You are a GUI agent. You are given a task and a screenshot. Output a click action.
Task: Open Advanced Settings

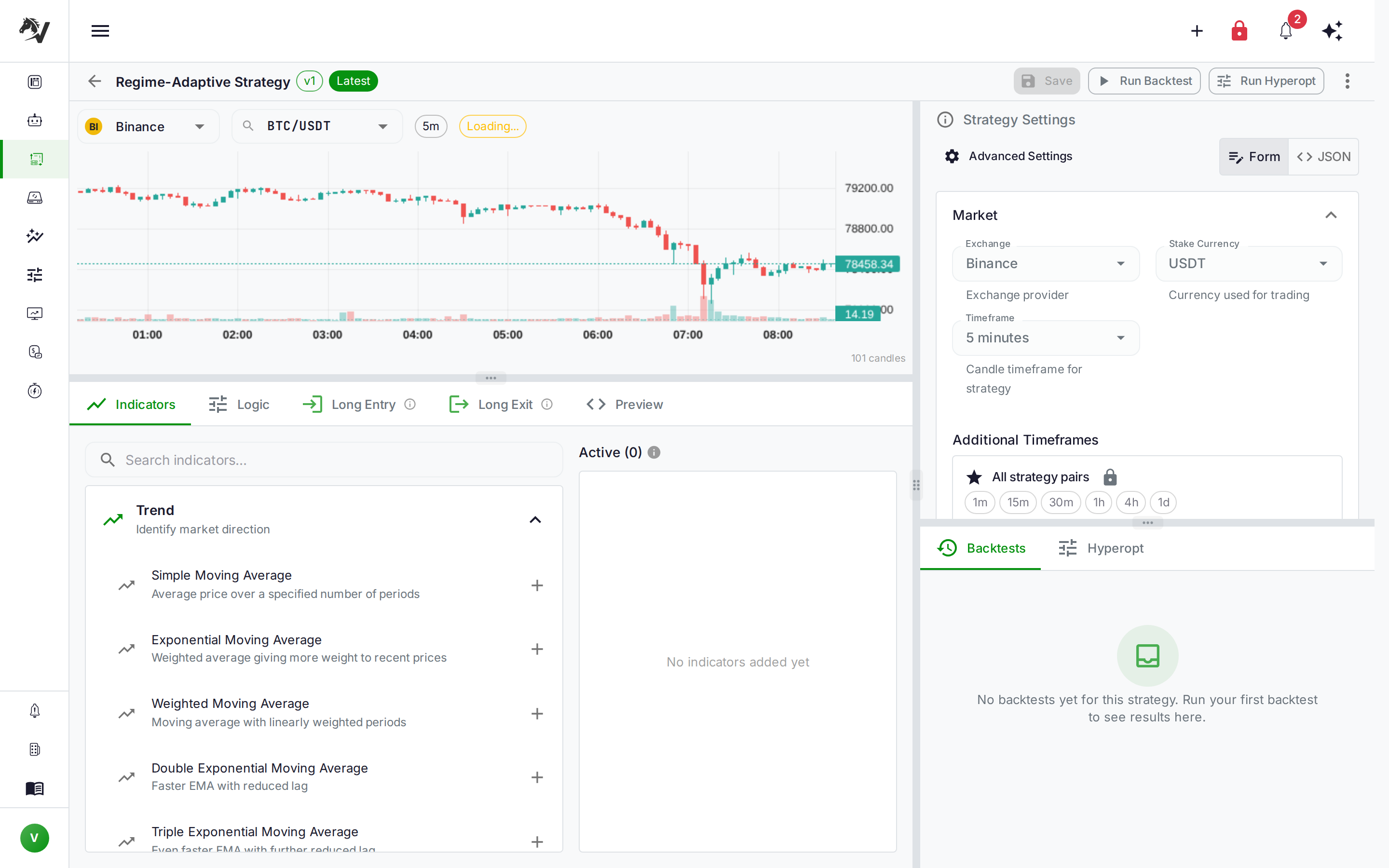(x=1008, y=156)
